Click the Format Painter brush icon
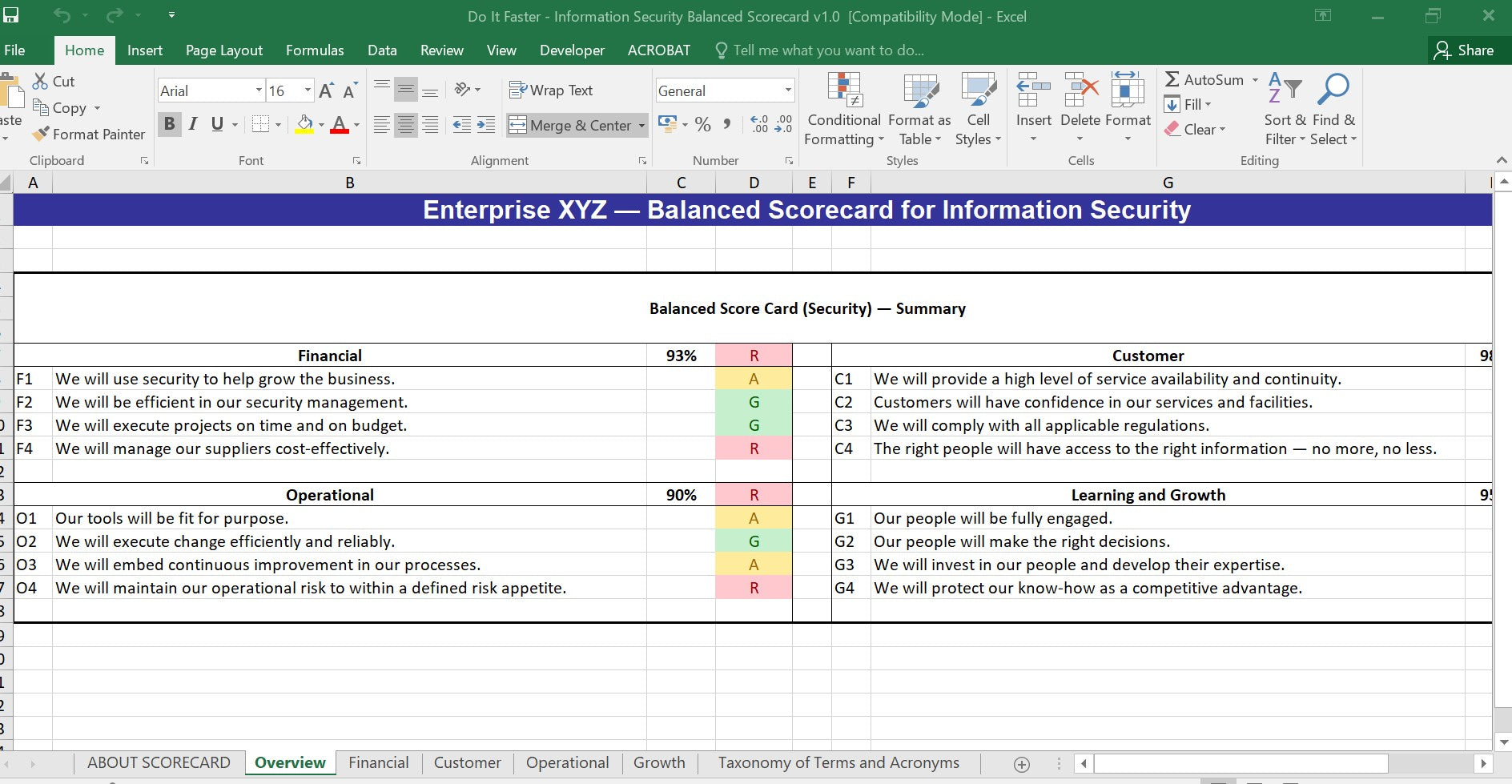This screenshot has height=784, width=1512. tap(41, 134)
